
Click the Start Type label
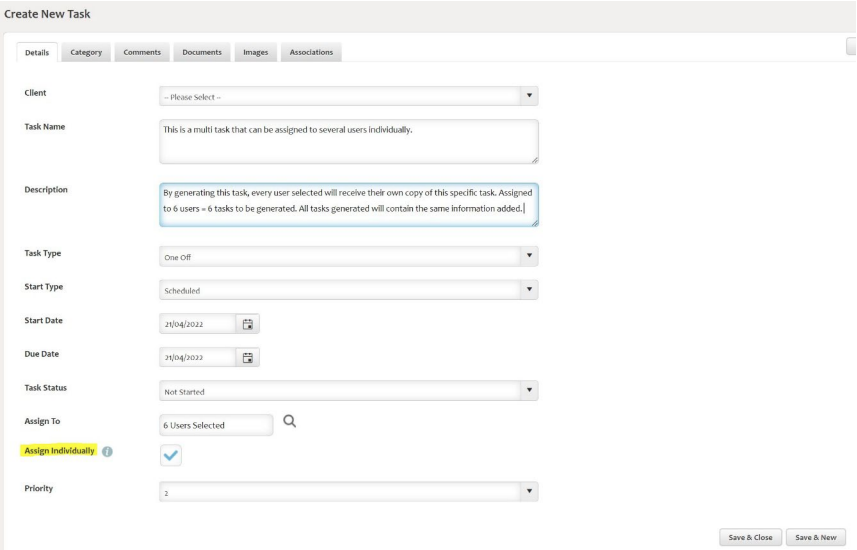(x=44, y=286)
